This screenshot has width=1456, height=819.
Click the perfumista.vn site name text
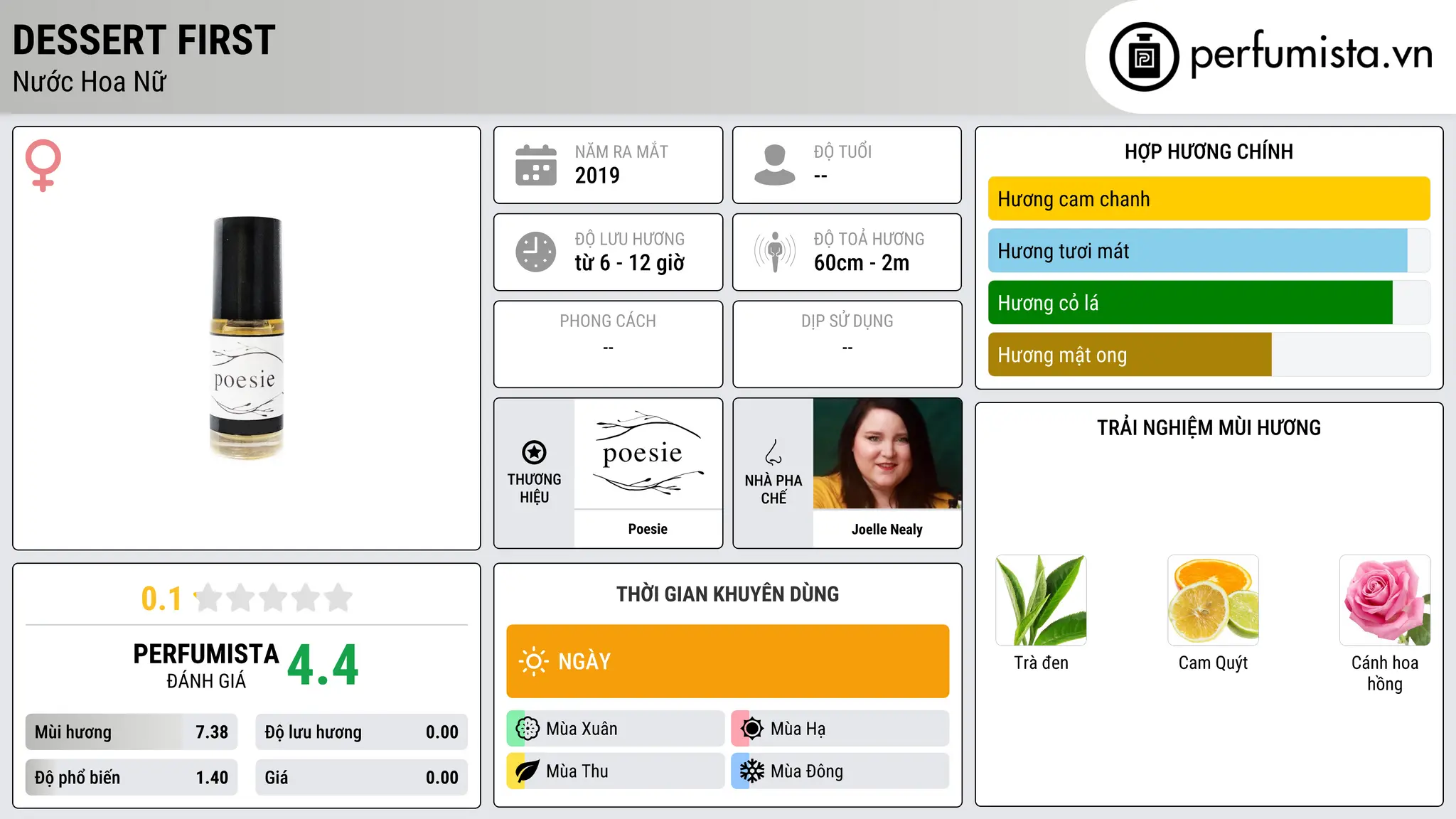(x=1312, y=54)
